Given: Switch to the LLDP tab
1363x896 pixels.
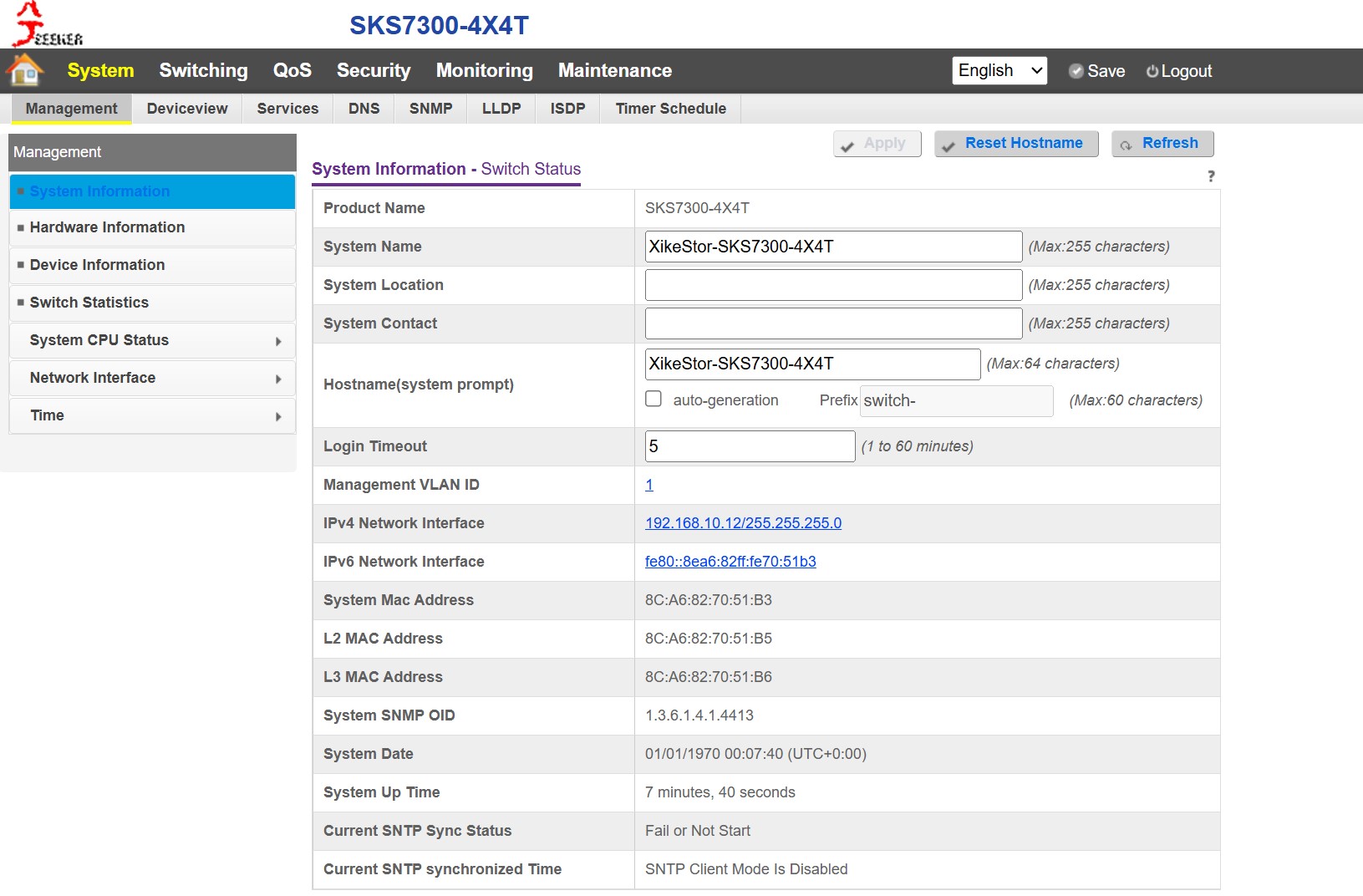Looking at the screenshot, I should click(x=501, y=109).
